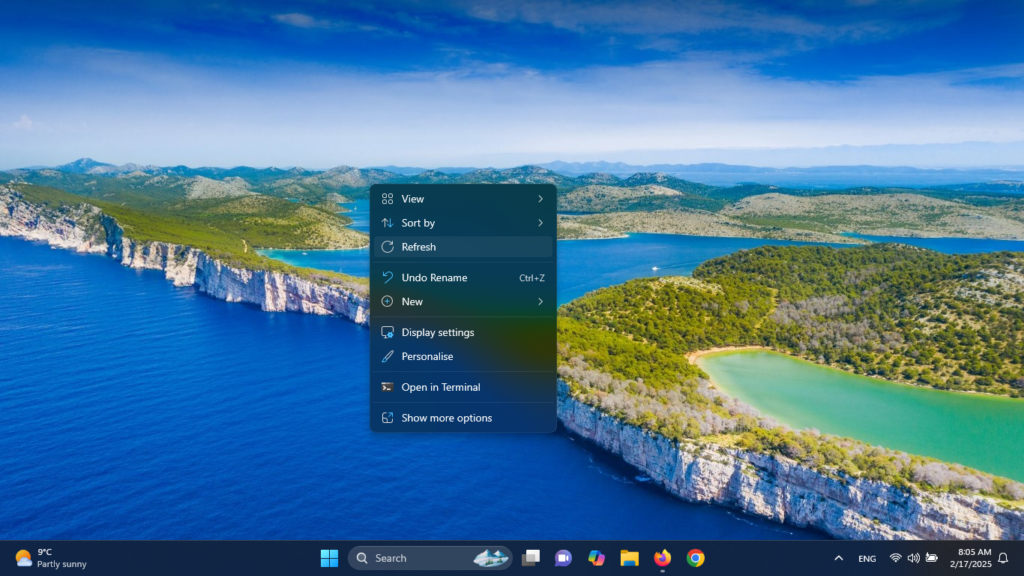Toggle Task View on the taskbar
This screenshot has height=576, width=1024.
(531, 558)
